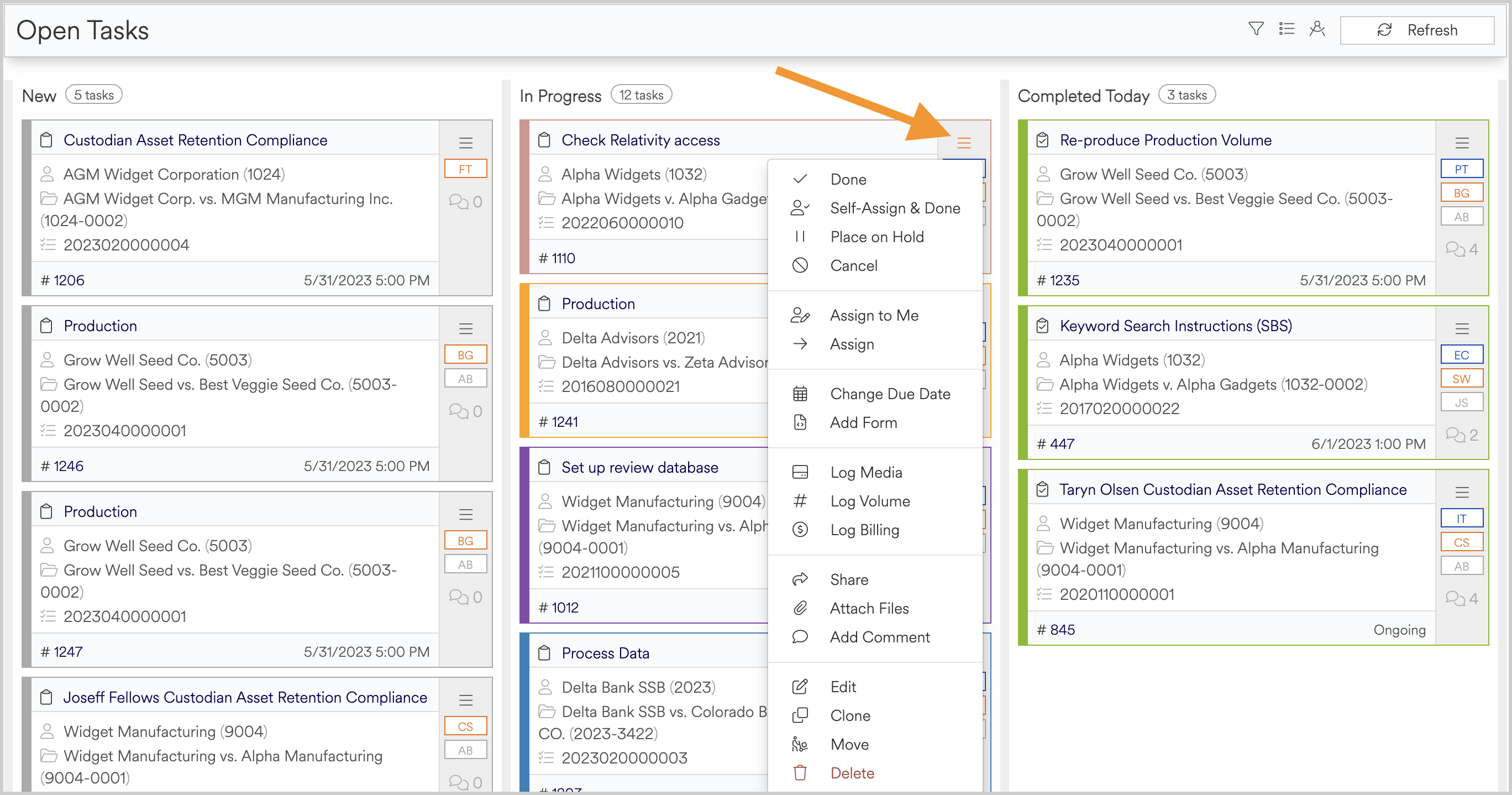Select Log Media menu entry
Screen dimensions: 1512x795
pyautogui.click(x=875, y=472)
